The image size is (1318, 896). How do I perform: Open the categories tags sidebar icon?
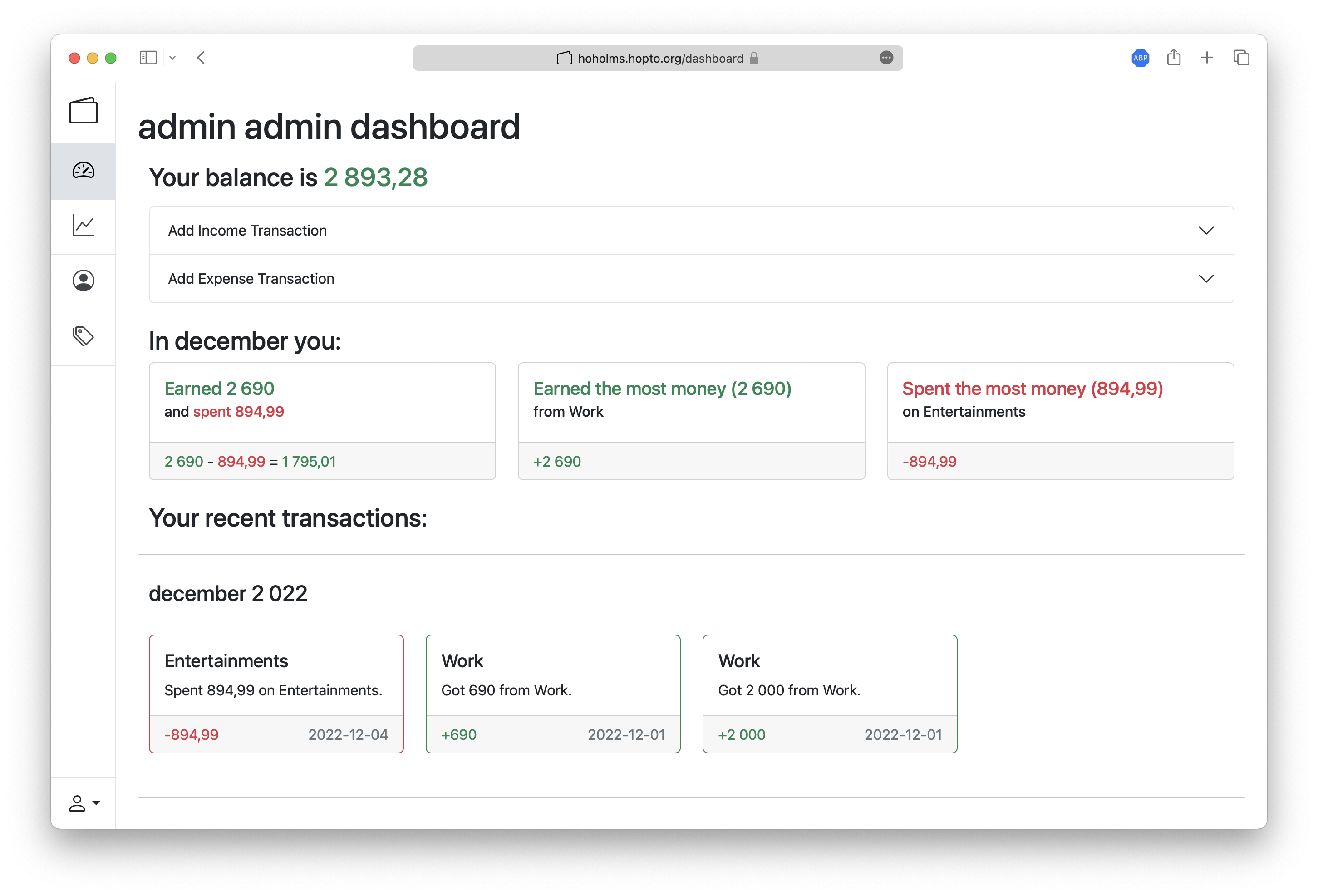(84, 336)
